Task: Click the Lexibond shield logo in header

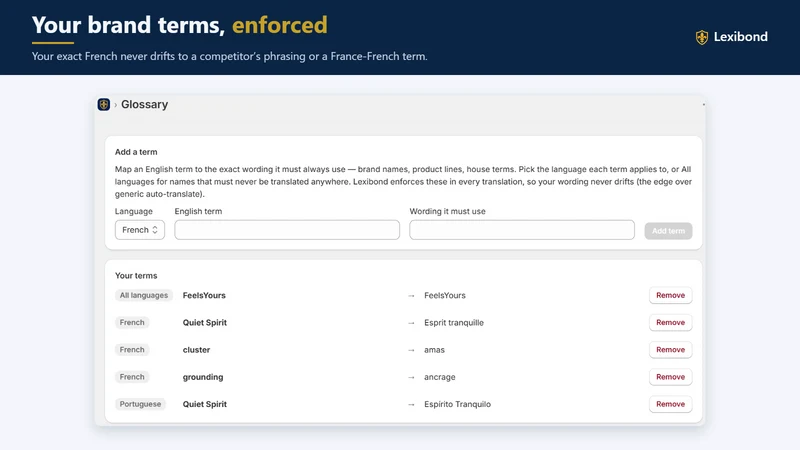Action: coord(702,37)
